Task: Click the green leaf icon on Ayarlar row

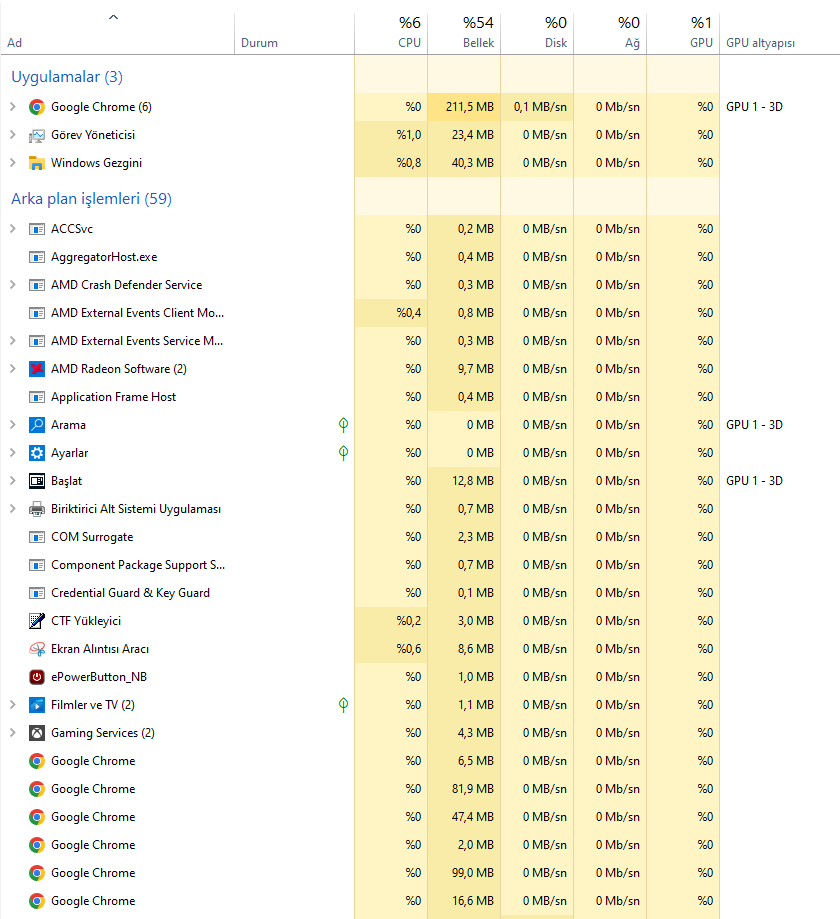Action: [344, 453]
